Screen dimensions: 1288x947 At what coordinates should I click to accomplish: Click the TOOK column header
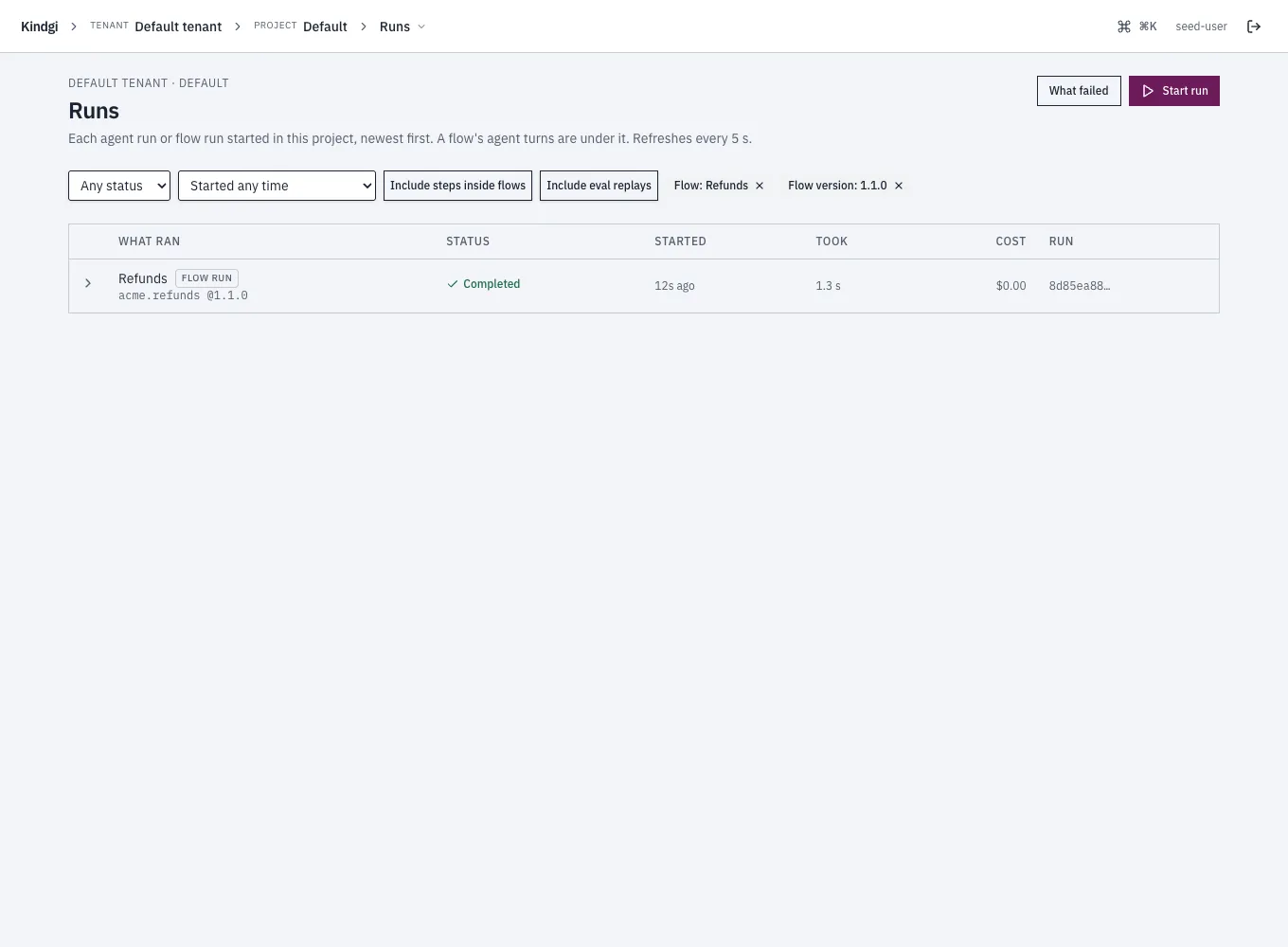(x=832, y=241)
